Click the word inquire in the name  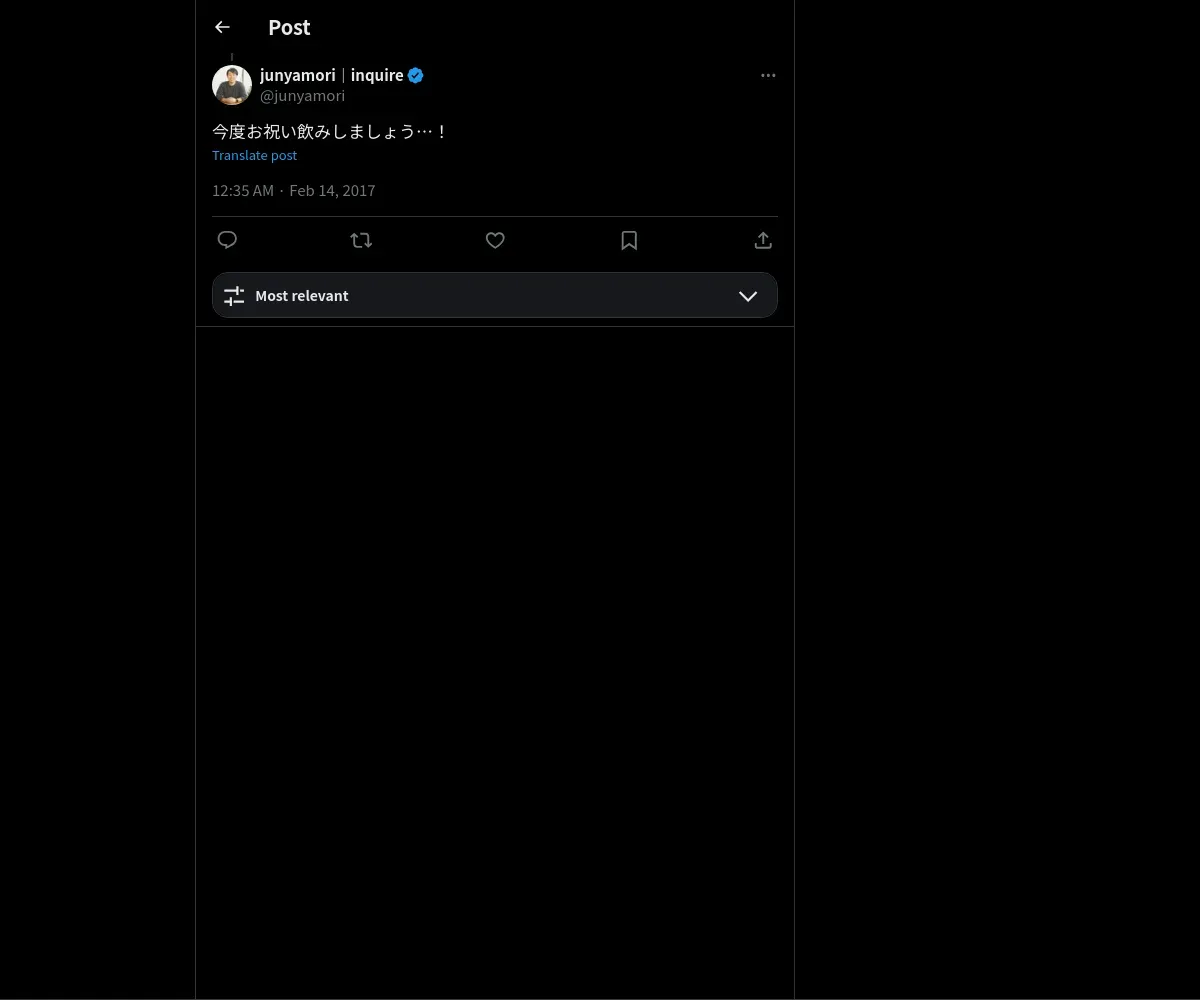(x=377, y=75)
